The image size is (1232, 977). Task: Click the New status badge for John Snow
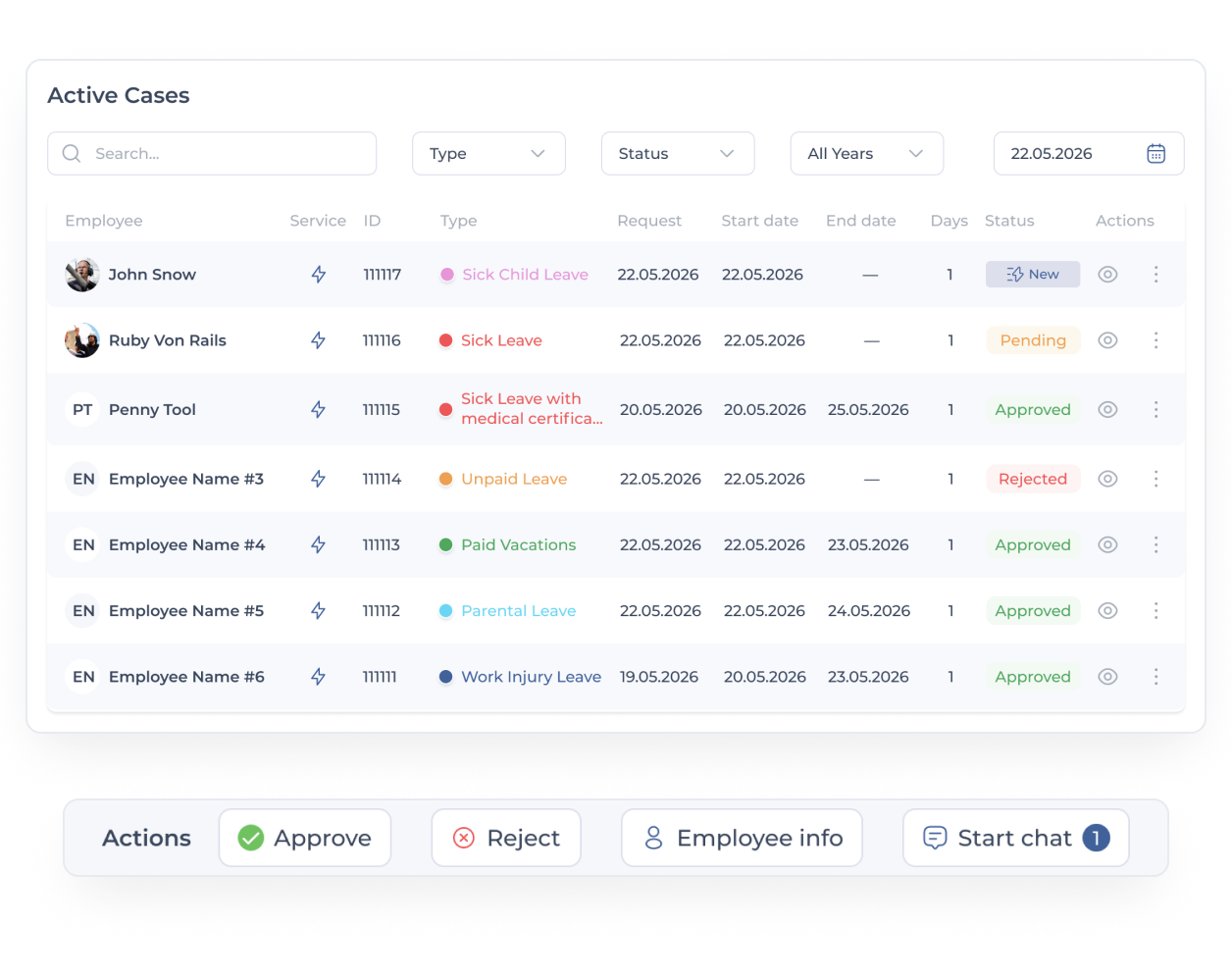pyautogui.click(x=1033, y=275)
